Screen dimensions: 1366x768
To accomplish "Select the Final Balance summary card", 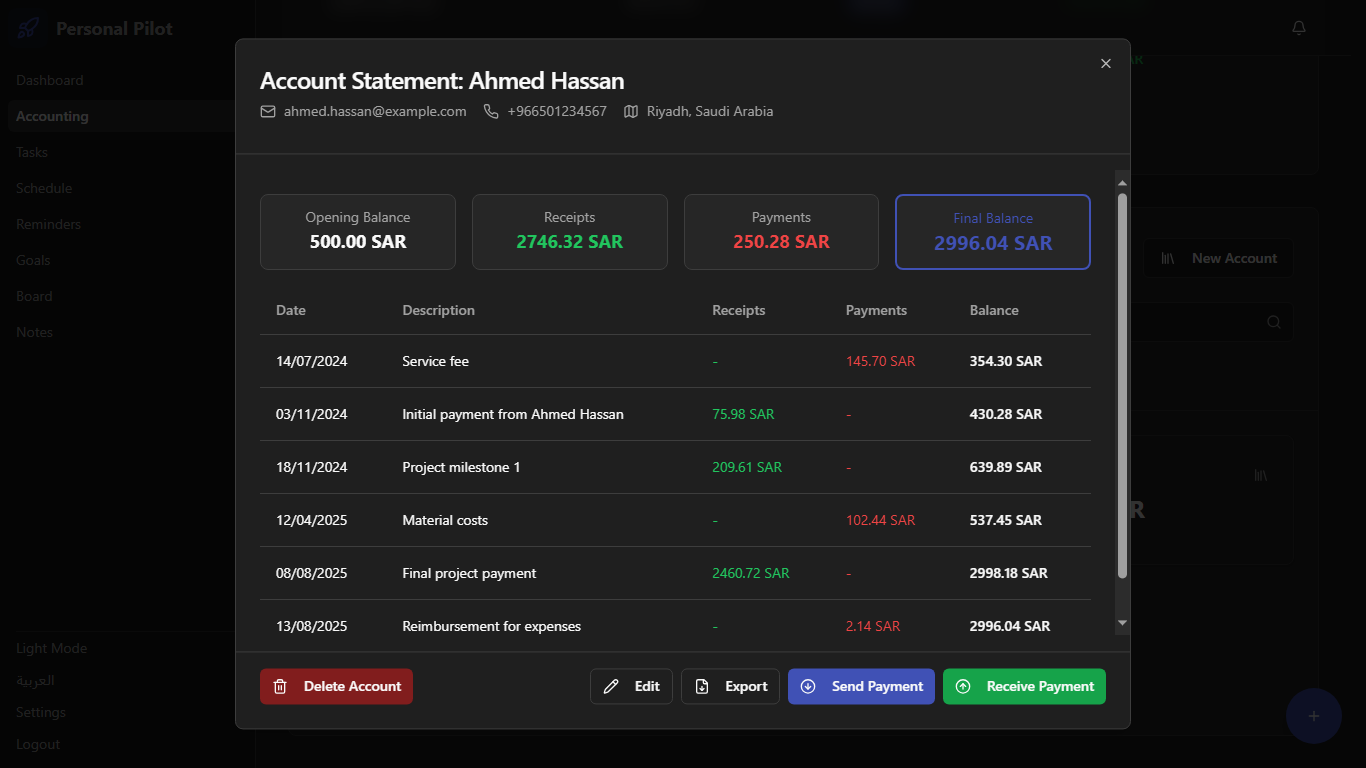I will pyautogui.click(x=992, y=232).
